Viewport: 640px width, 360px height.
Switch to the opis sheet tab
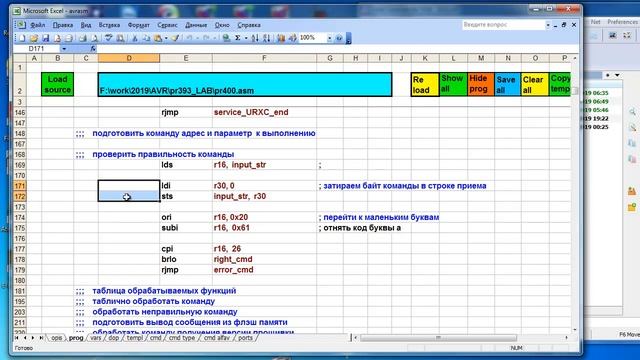click(x=56, y=338)
